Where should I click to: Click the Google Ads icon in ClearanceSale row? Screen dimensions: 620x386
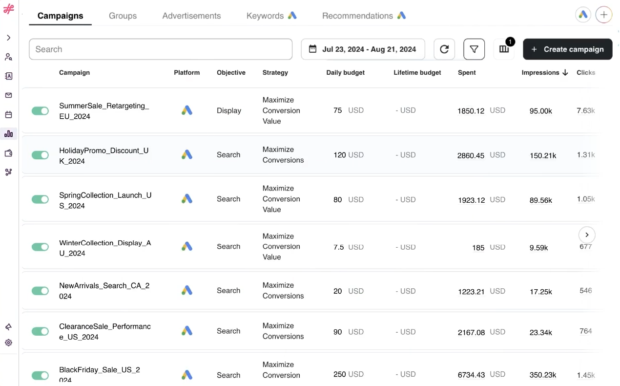(x=187, y=331)
